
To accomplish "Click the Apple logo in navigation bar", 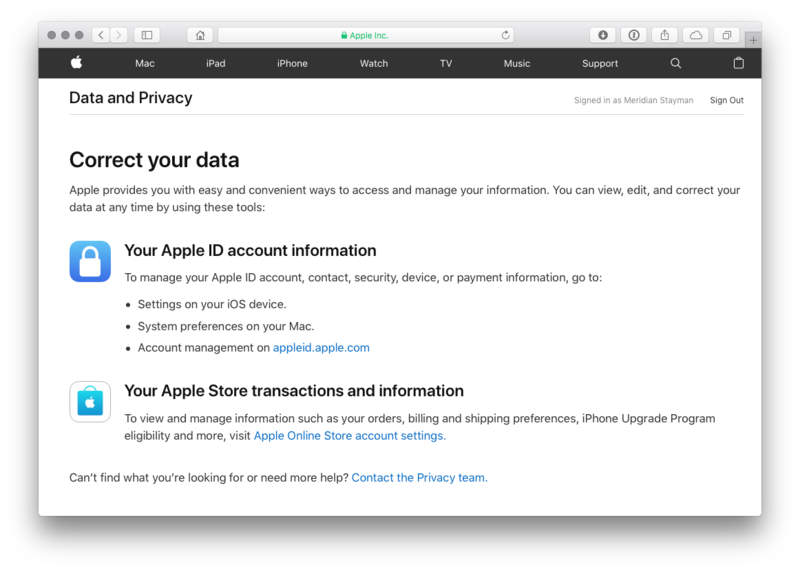I will click(76, 63).
